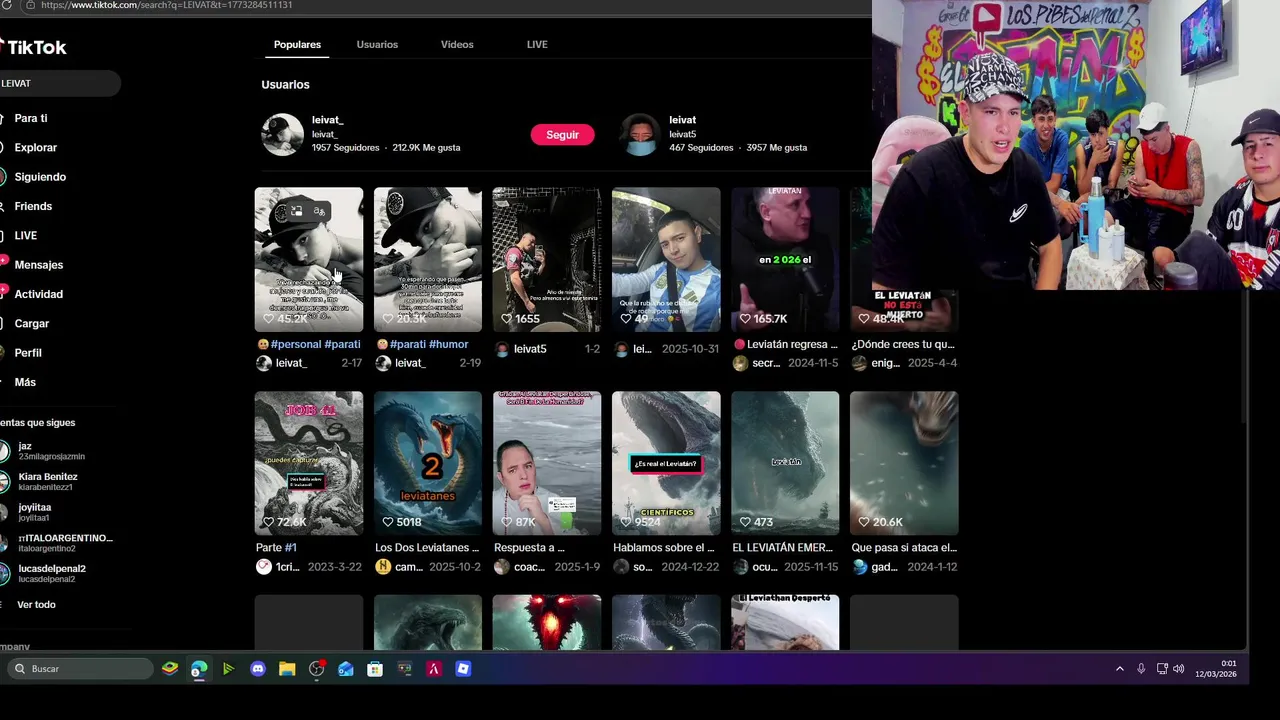Viewport: 1280px width, 720px height.
Task: Click the Seguir button for leivat_
Action: pyautogui.click(x=562, y=135)
